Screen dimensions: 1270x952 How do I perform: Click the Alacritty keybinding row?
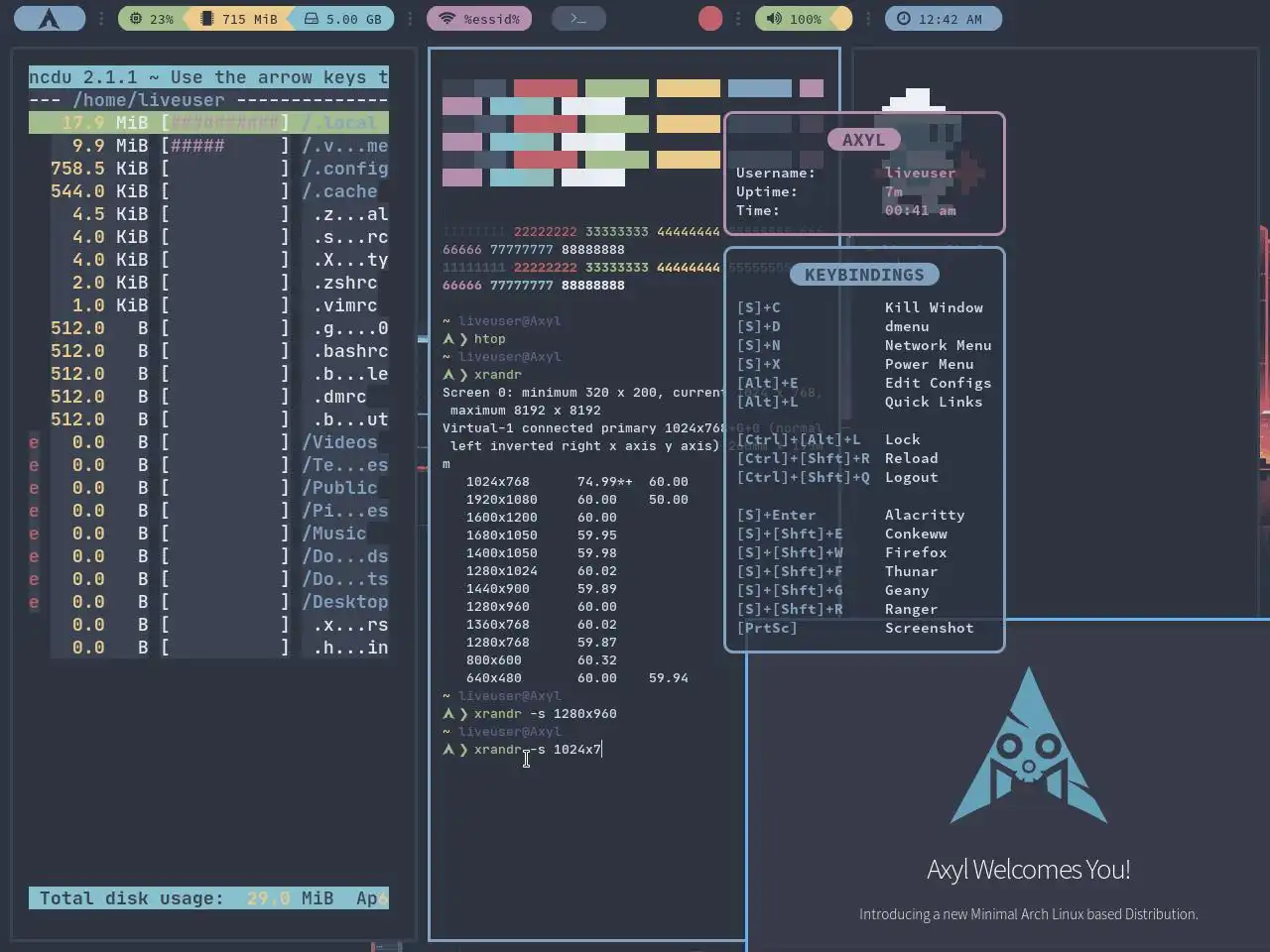coord(851,516)
